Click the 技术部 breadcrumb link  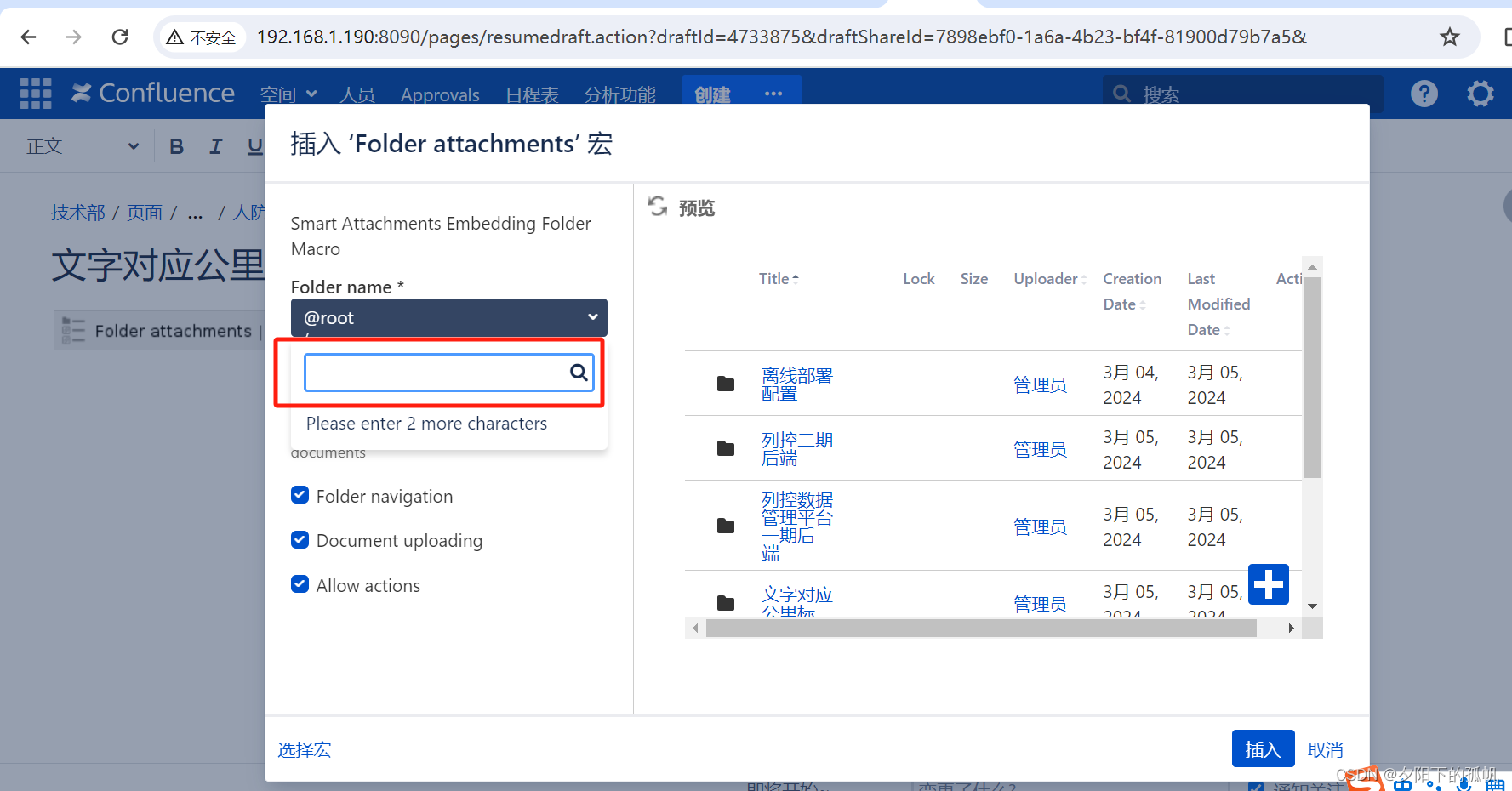(77, 212)
